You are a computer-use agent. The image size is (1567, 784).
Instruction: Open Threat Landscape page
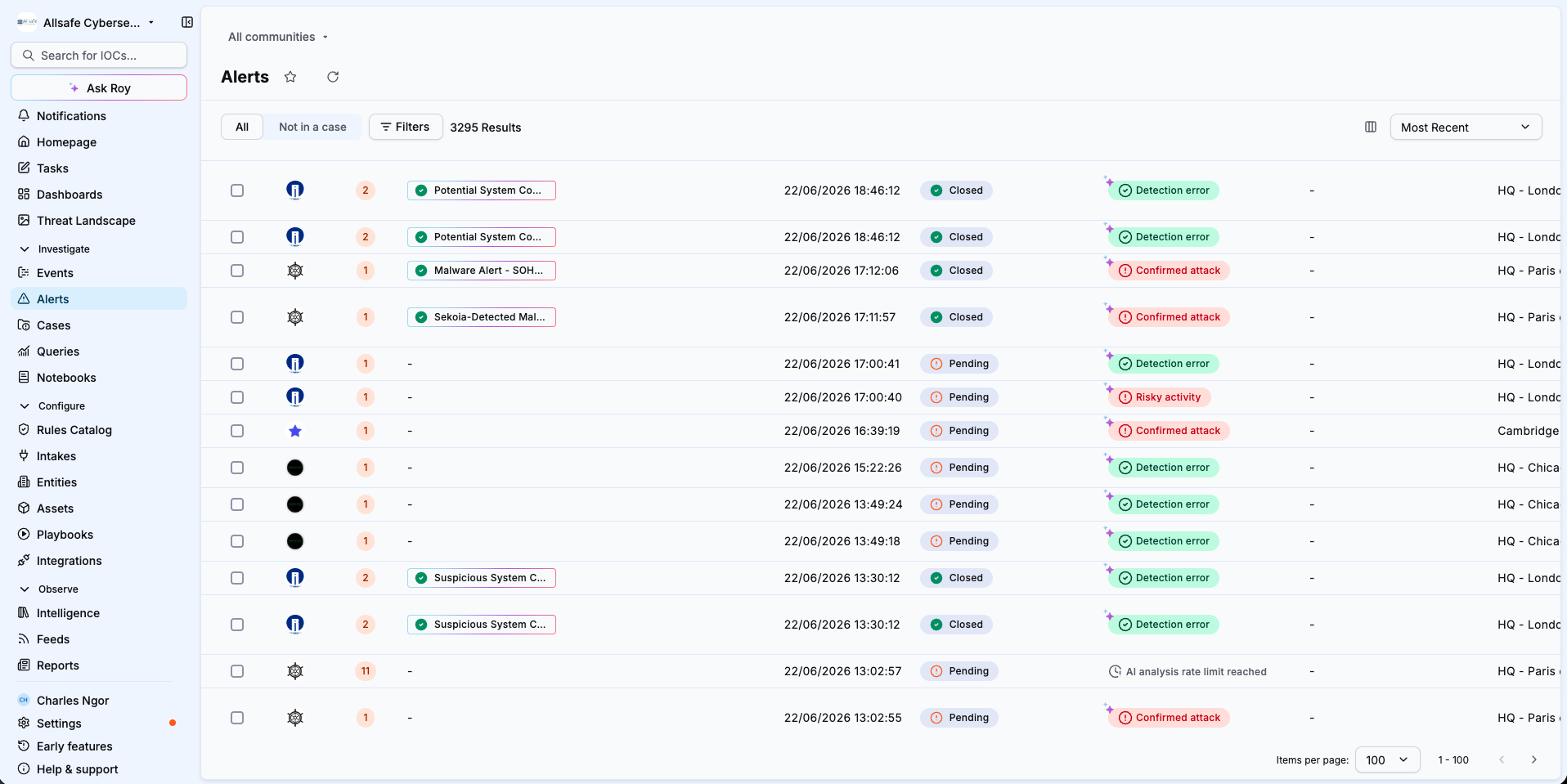click(x=98, y=221)
